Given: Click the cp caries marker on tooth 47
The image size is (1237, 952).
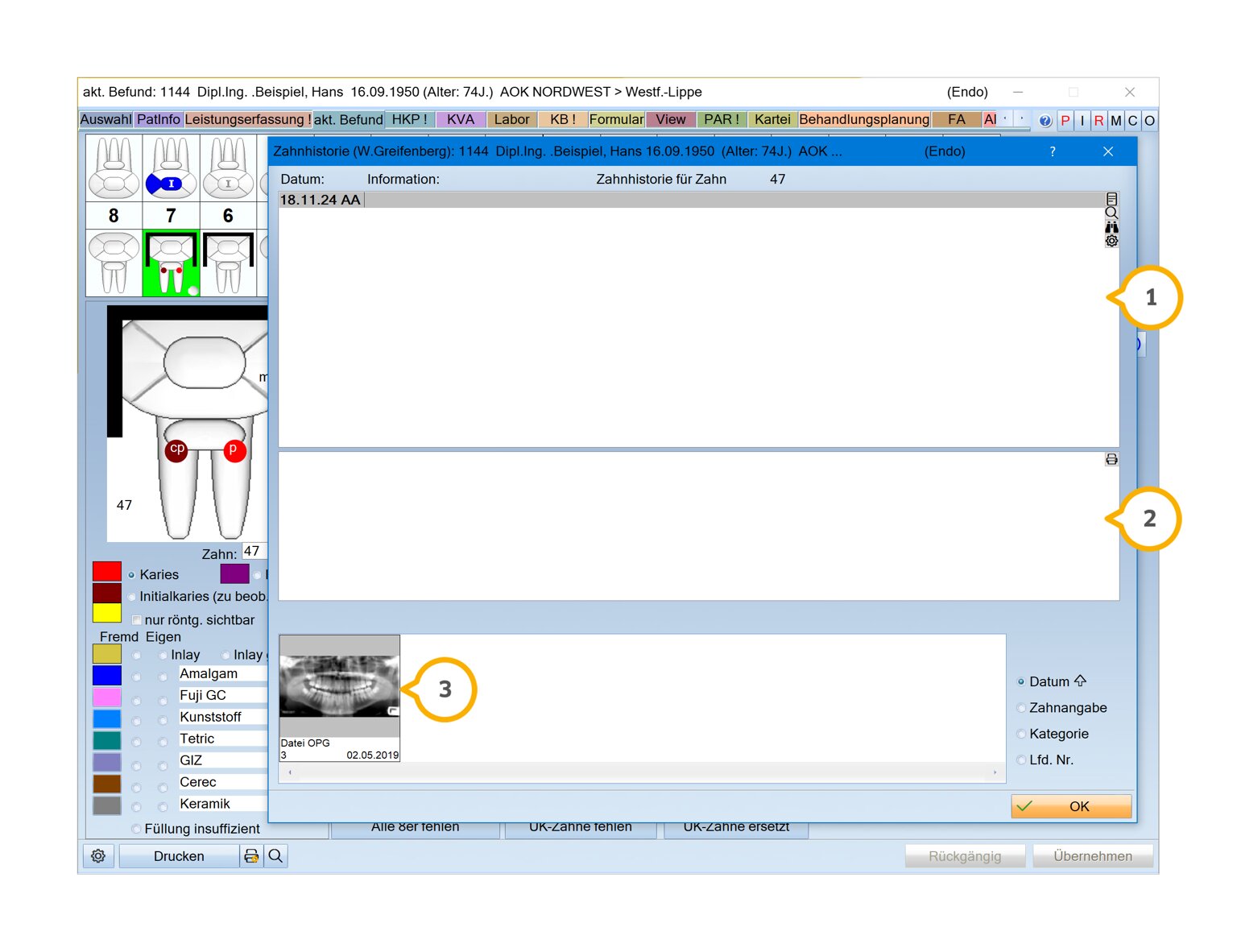Looking at the screenshot, I should pyautogui.click(x=176, y=450).
